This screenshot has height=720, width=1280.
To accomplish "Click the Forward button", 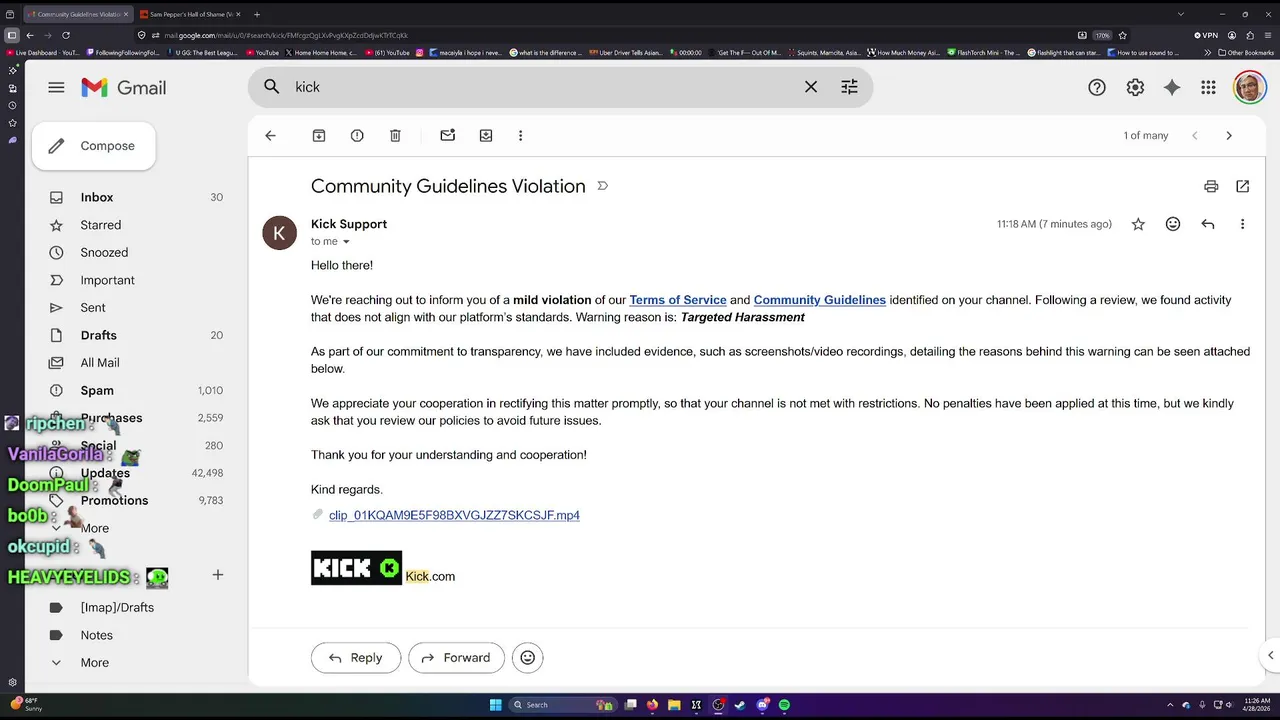I will coord(456,657).
